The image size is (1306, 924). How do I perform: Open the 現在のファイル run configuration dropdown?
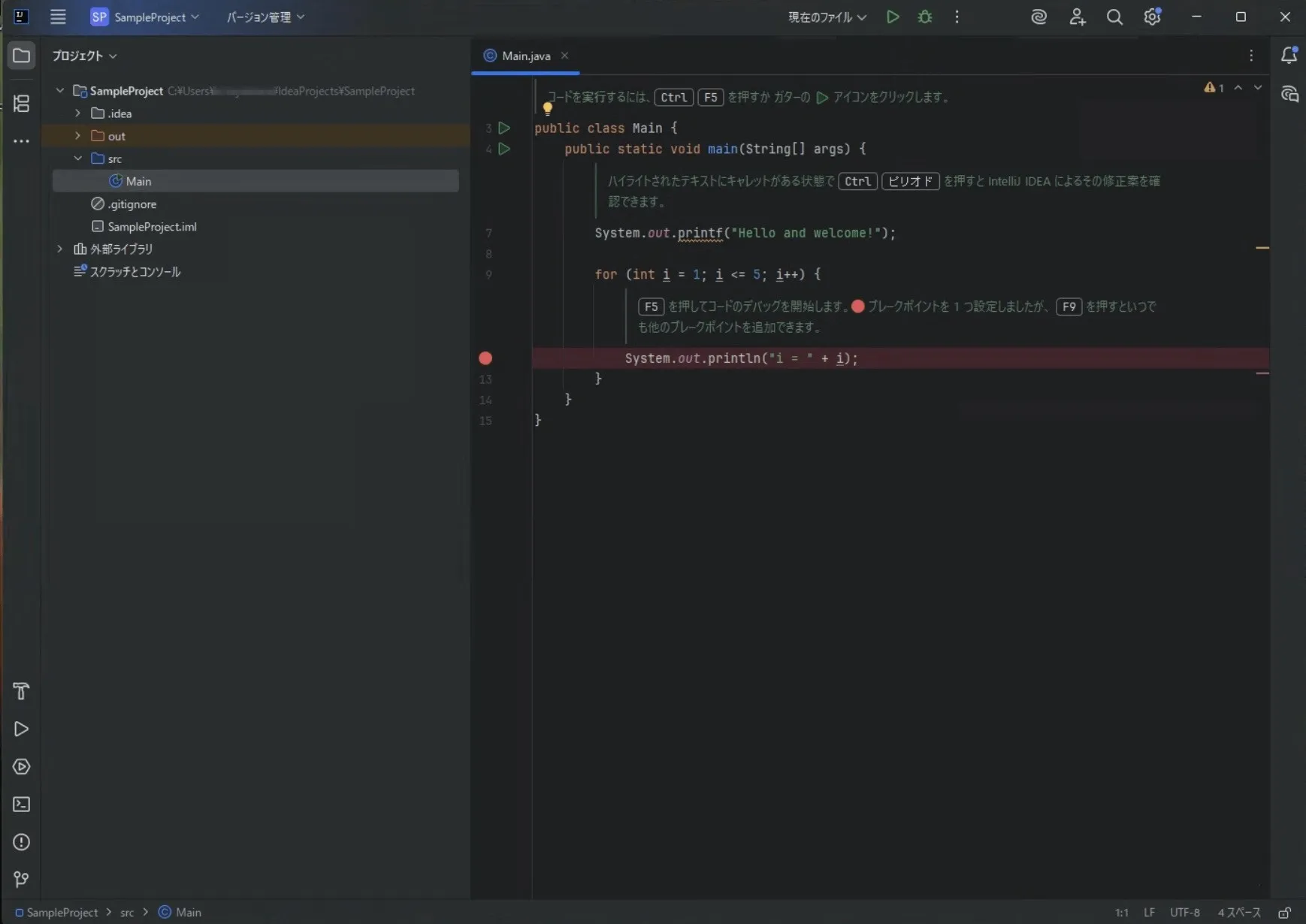point(827,17)
